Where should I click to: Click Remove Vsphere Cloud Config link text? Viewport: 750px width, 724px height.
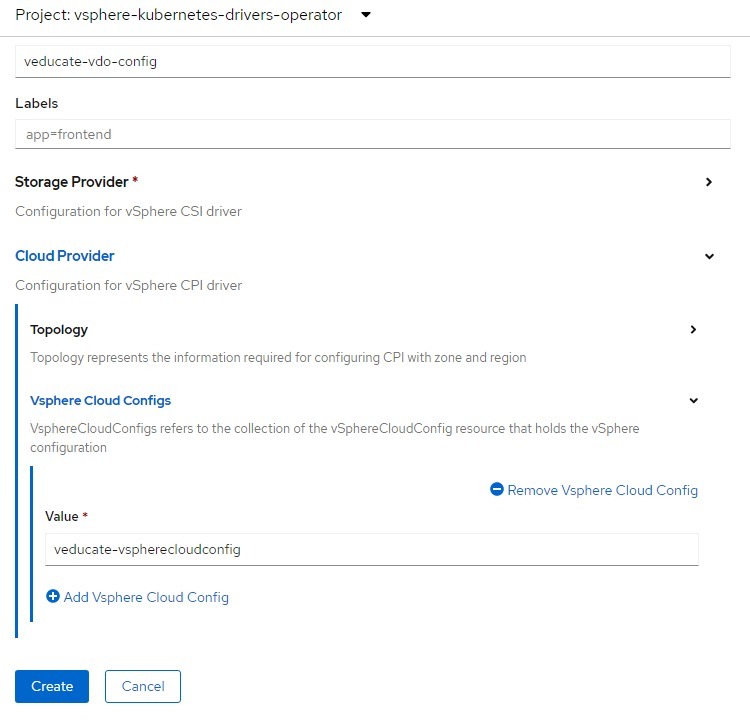(x=602, y=490)
